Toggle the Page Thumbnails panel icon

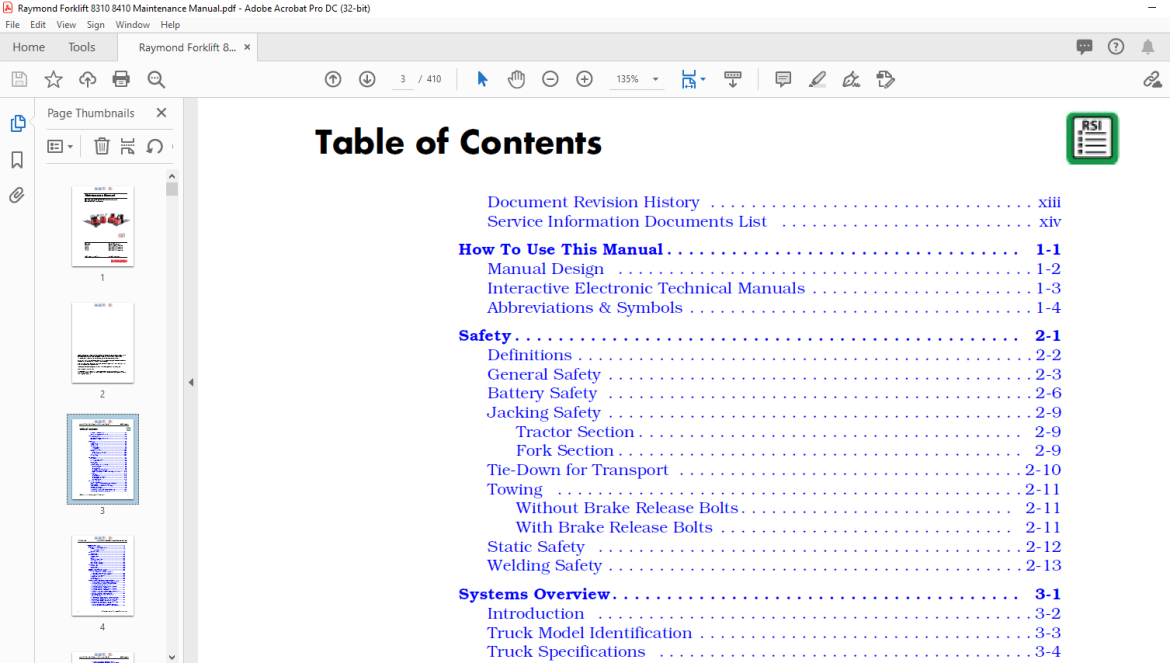pyautogui.click(x=17, y=124)
